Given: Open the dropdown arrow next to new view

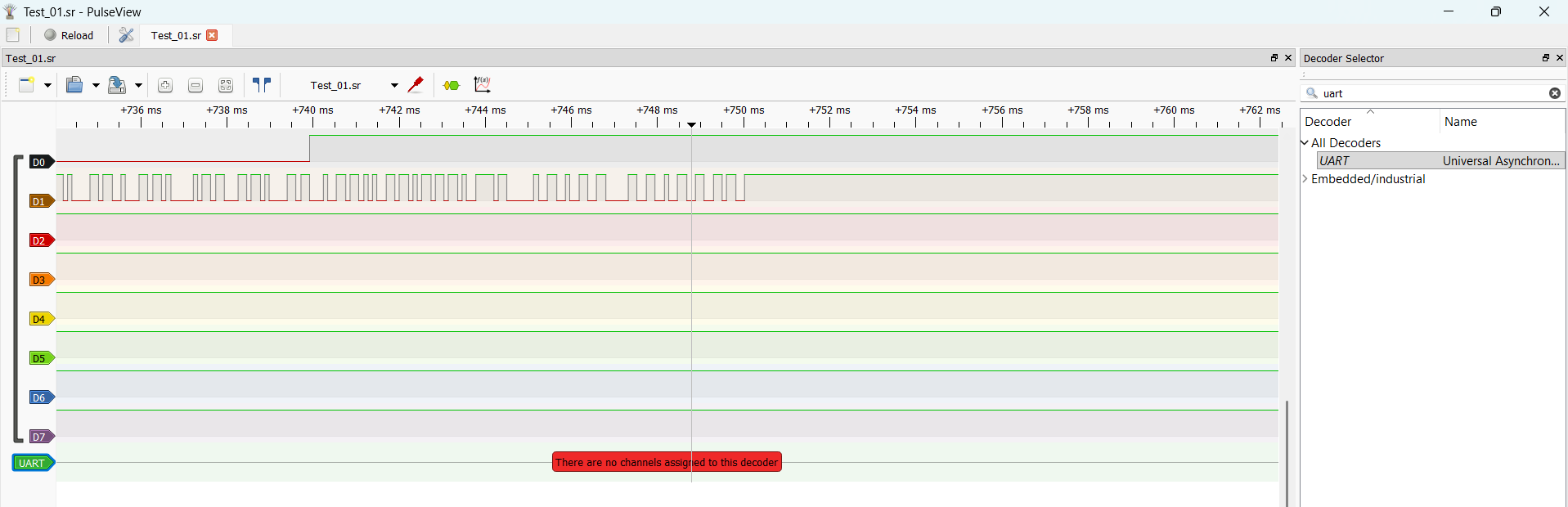Looking at the screenshot, I should click(x=47, y=85).
